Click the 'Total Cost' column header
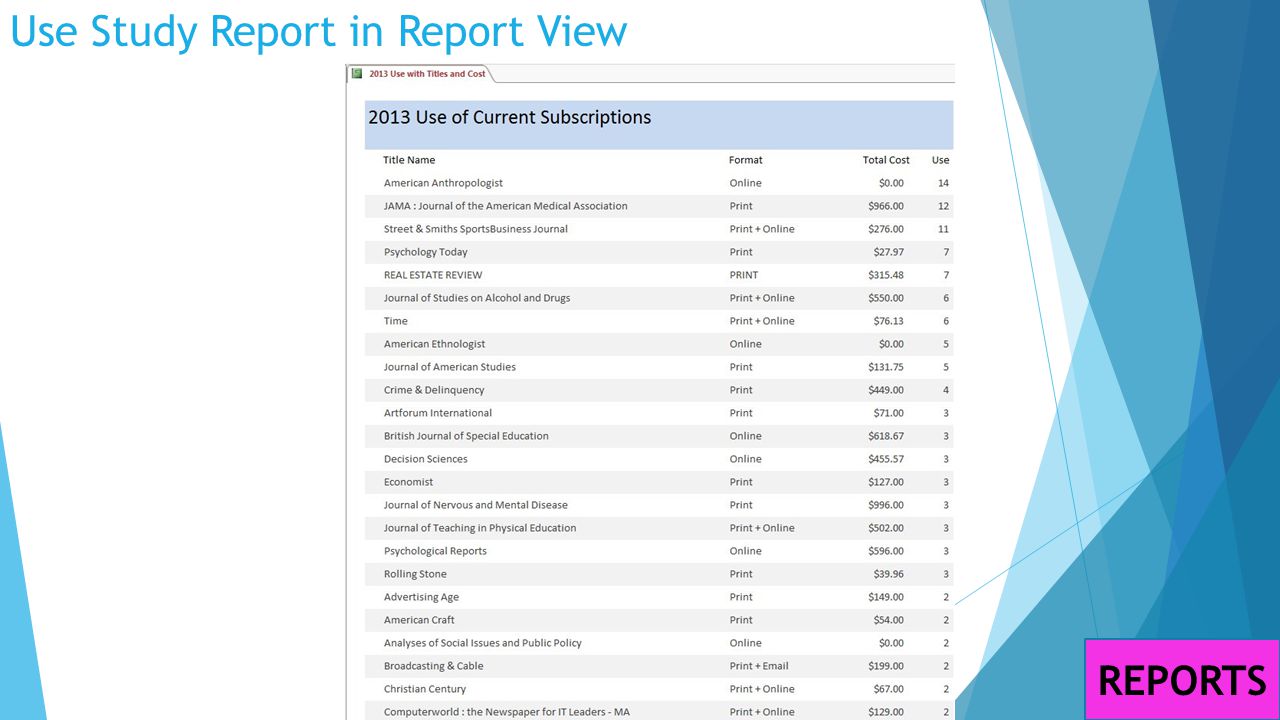This screenshot has width=1280, height=720. pyautogui.click(x=886, y=160)
